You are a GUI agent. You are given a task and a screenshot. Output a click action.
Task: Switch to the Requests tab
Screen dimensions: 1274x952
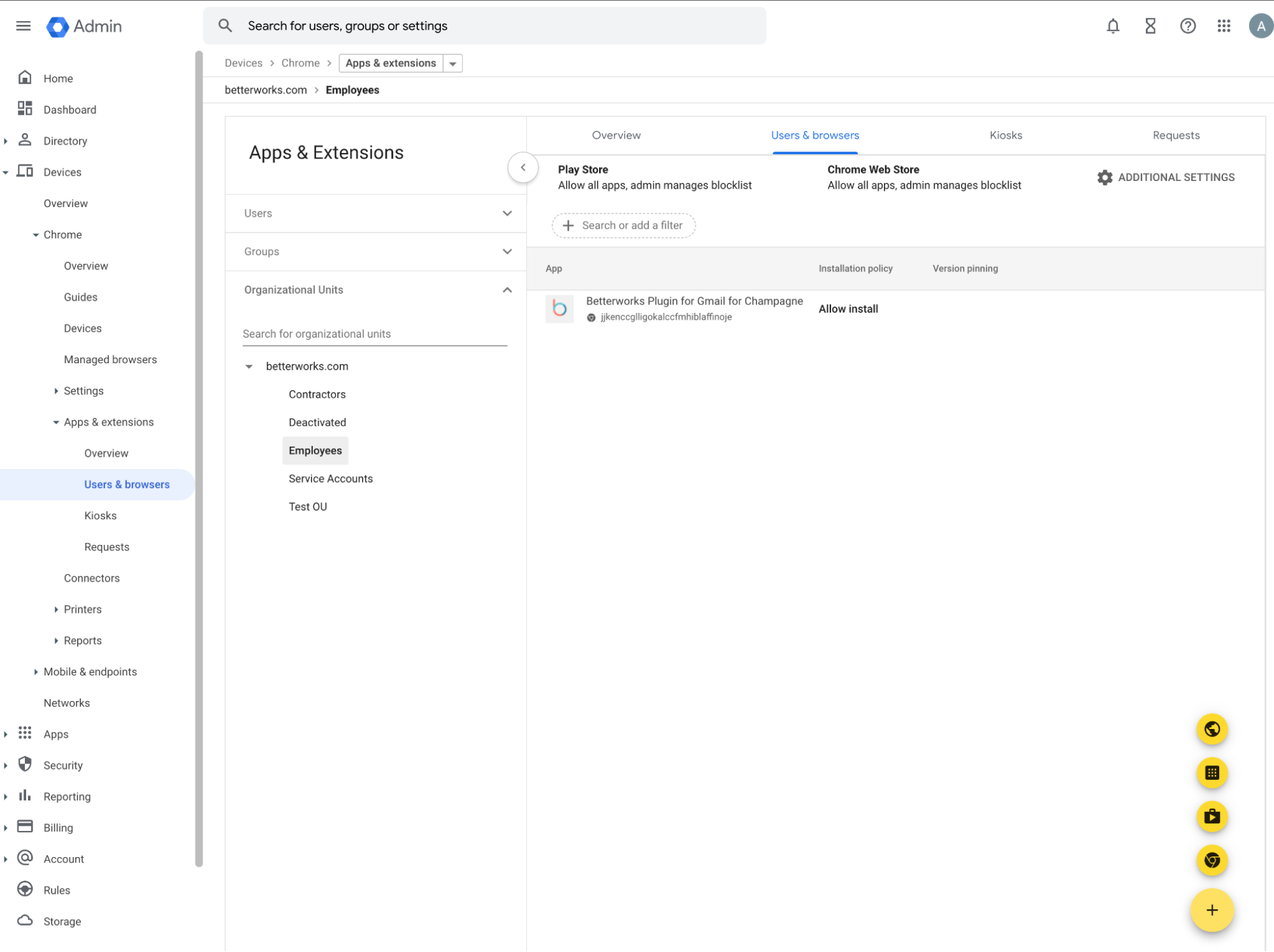click(1175, 135)
